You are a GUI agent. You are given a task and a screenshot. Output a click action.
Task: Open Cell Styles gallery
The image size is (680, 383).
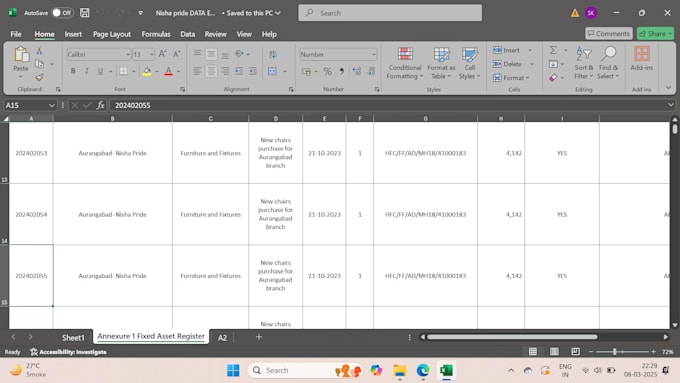470,63
